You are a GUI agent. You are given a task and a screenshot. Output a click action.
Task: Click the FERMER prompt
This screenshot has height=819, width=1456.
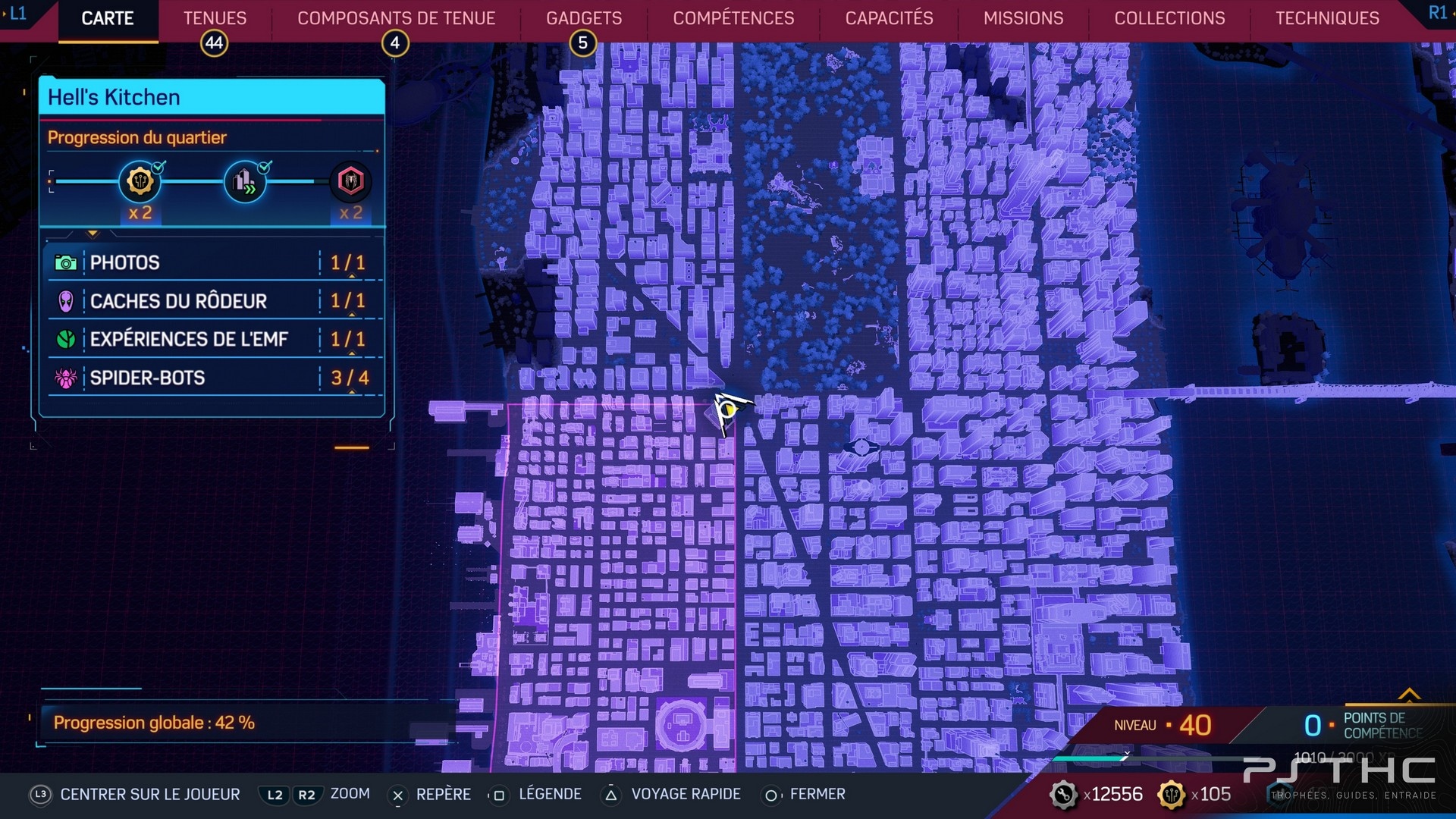click(x=817, y=794)
